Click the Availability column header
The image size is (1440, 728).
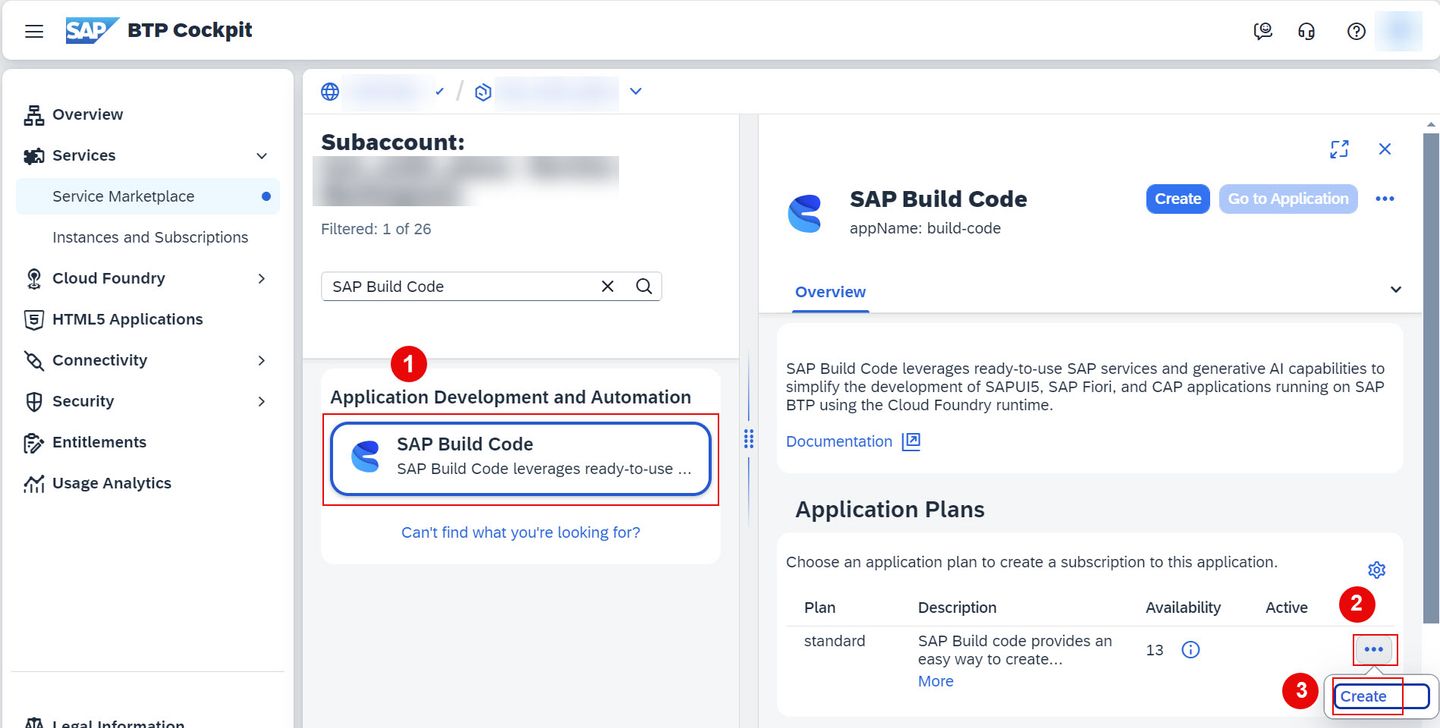pos(1183,607)
